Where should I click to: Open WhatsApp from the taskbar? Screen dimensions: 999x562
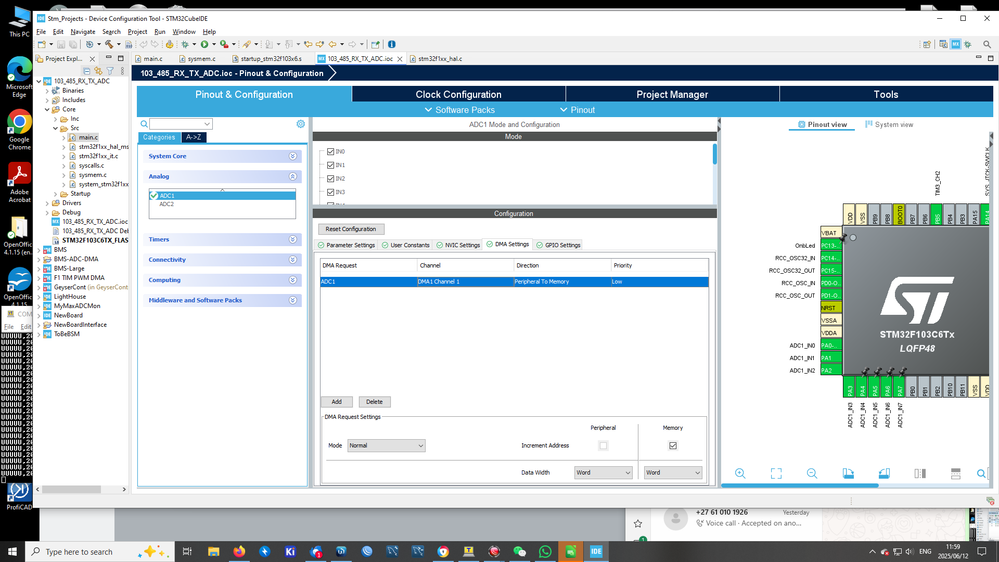(x=545, y=552)
